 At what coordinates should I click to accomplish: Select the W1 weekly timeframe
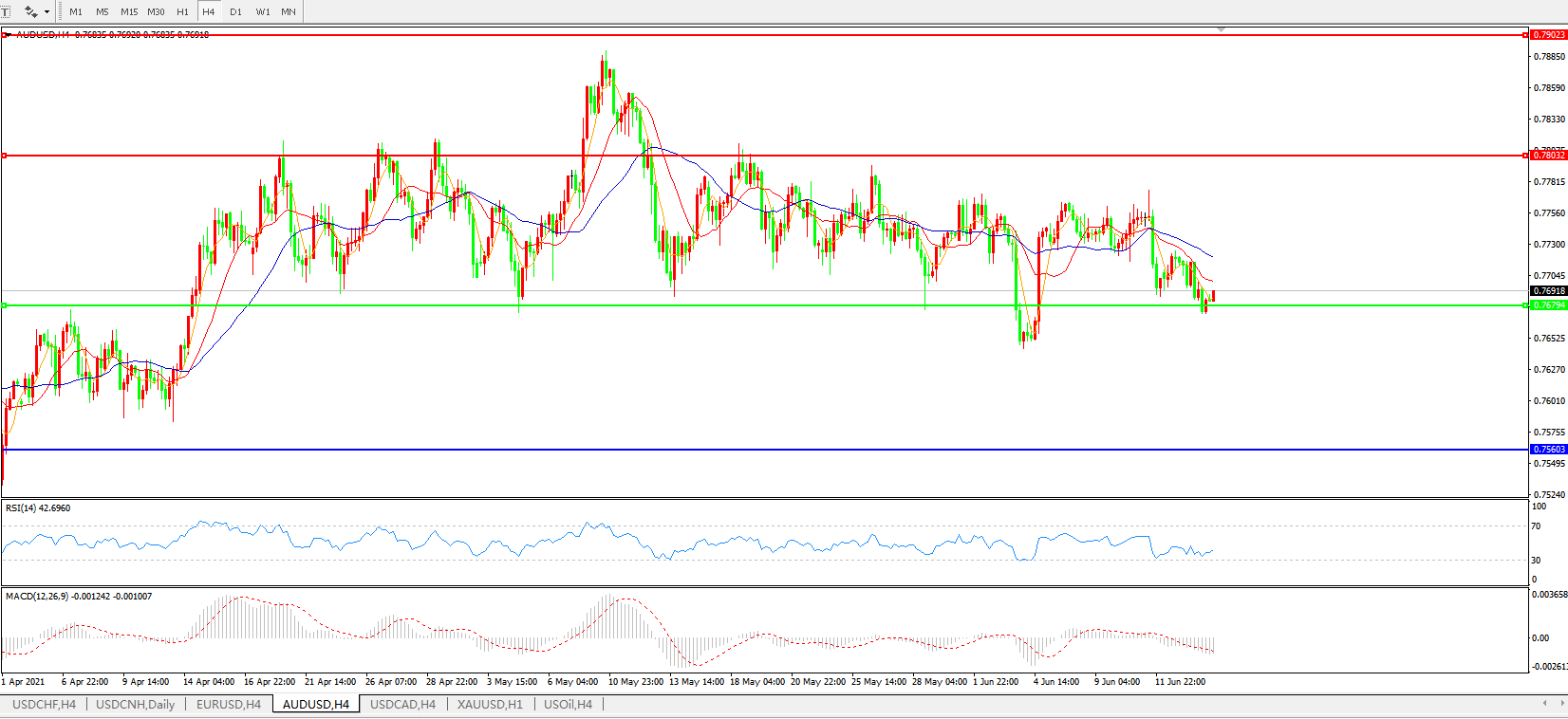[263, 12]
